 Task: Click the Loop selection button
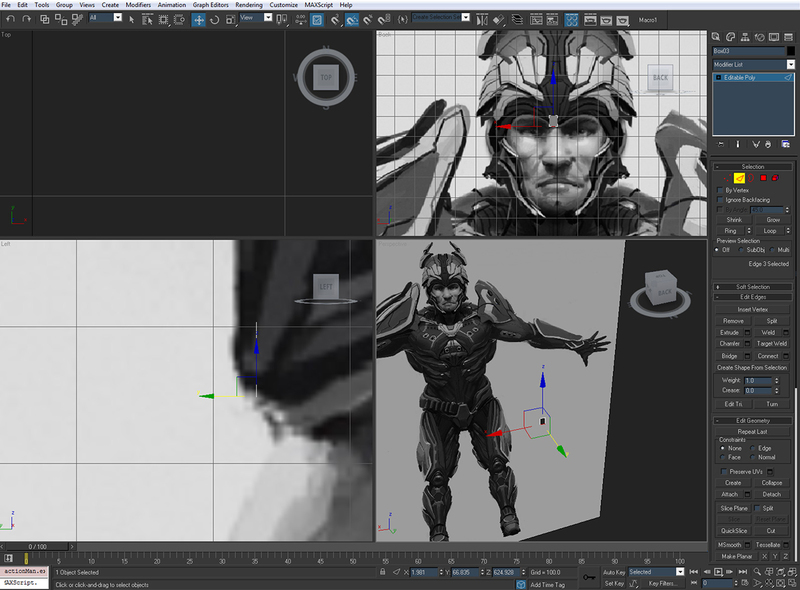tap(770, 231)
